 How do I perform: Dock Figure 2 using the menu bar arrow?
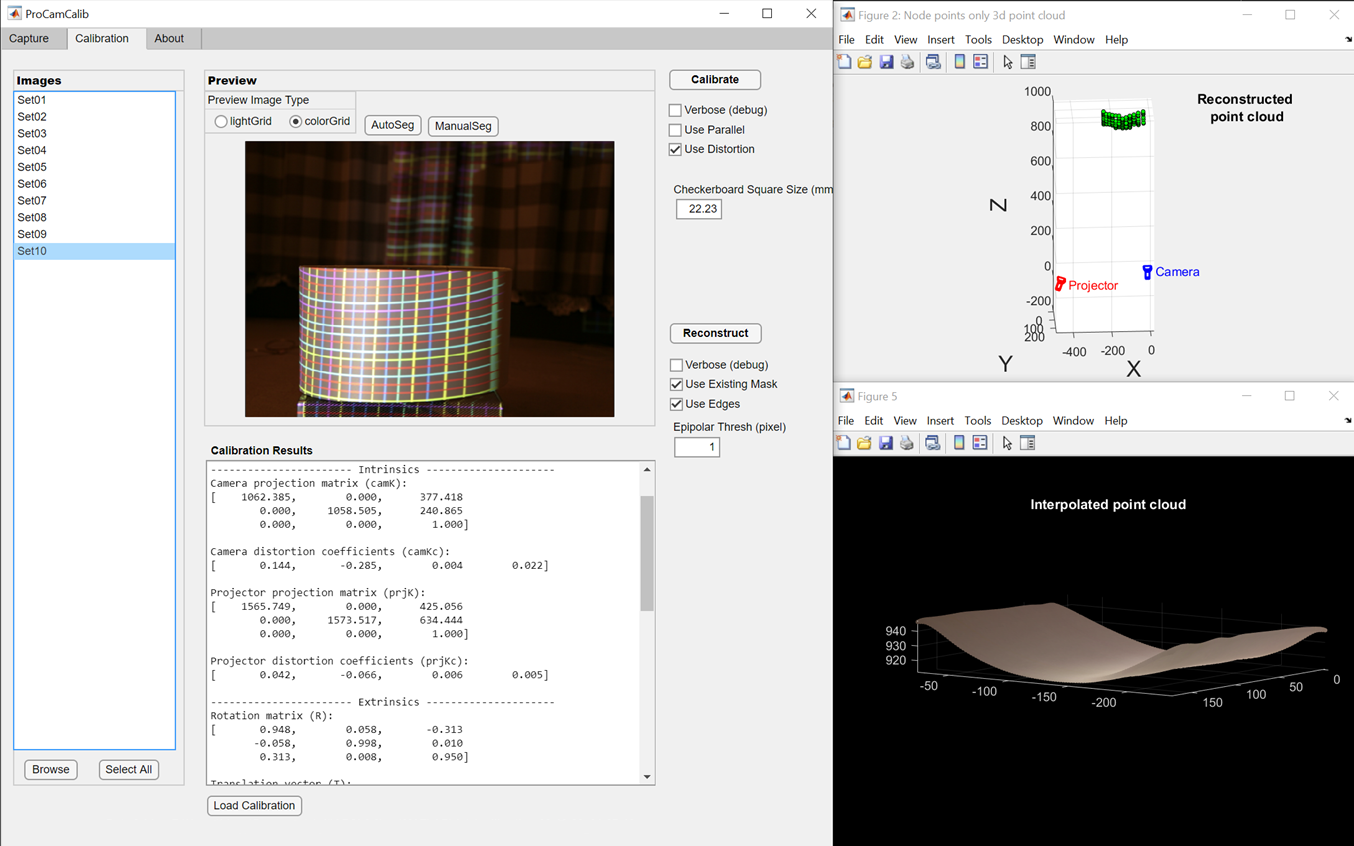click(x=1348, y=40)
